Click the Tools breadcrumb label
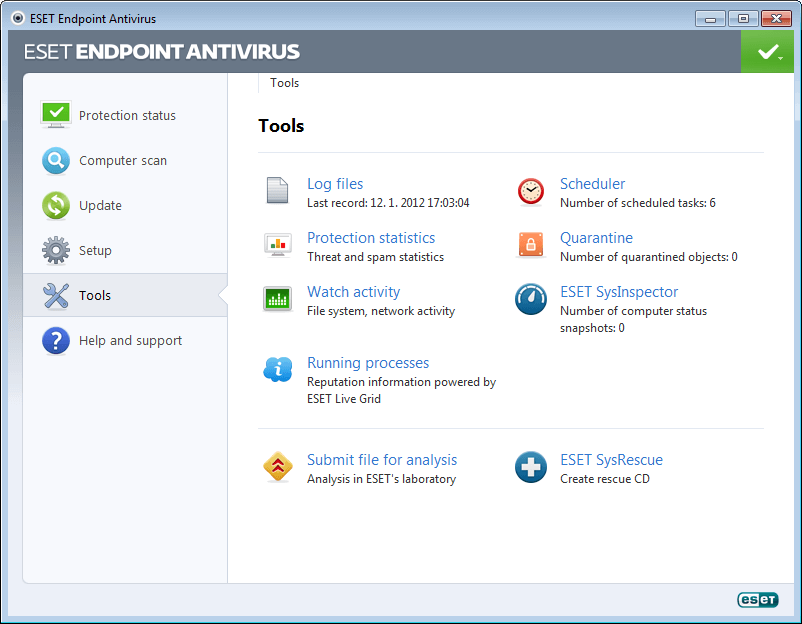The image size is (802, 624). (284, 83)
